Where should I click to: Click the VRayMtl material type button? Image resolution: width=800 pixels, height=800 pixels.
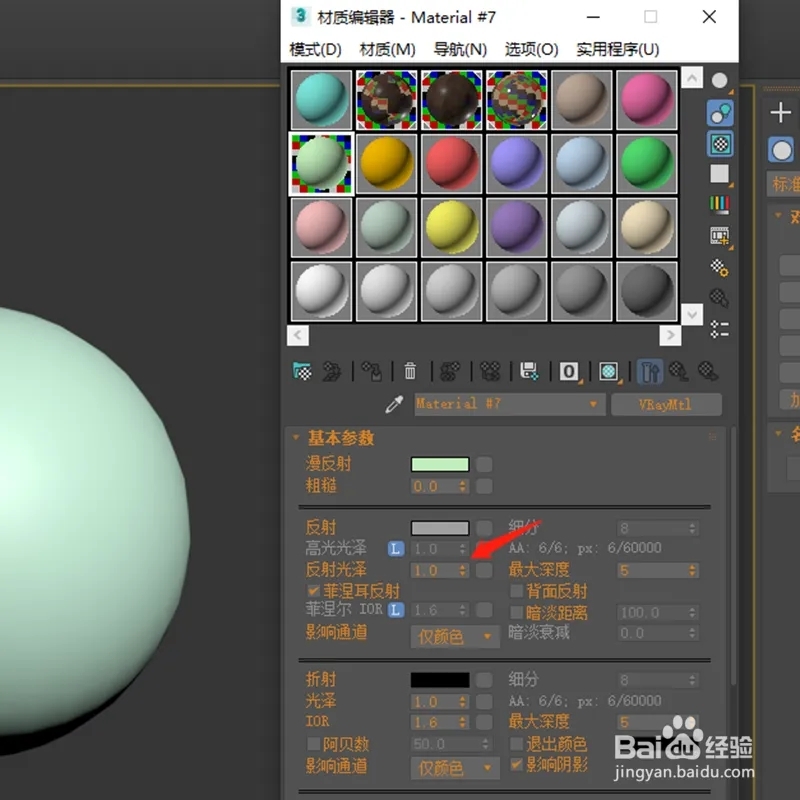click(x=666, y=405)
